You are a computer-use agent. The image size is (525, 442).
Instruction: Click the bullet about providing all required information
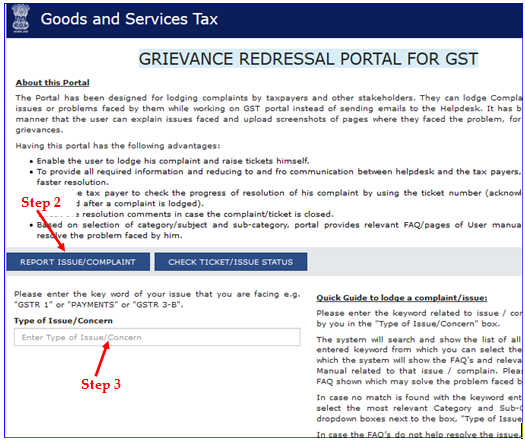click(x=279, y=177)
